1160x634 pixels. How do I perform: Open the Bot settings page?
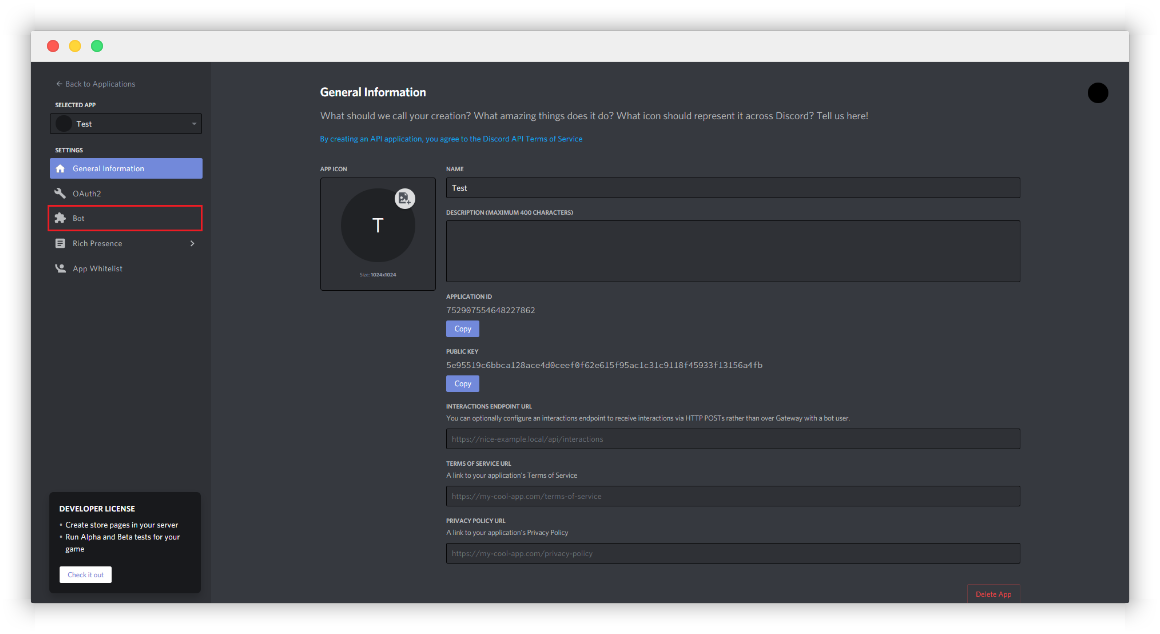[x=126, y=218]
